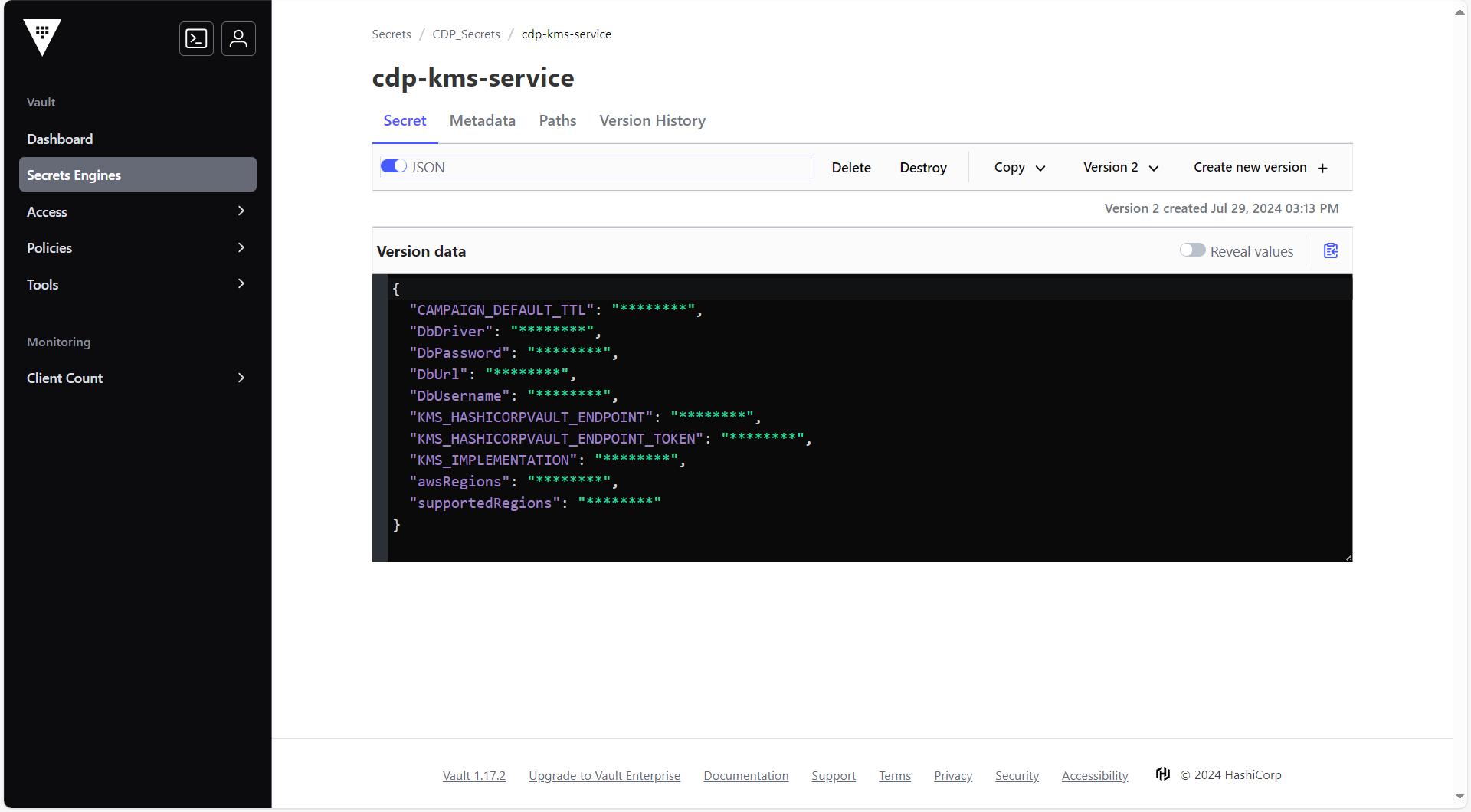Viewport: 1471px width, 812px height.
Task: Open the user profile menu icon
Action: [238, 38]
